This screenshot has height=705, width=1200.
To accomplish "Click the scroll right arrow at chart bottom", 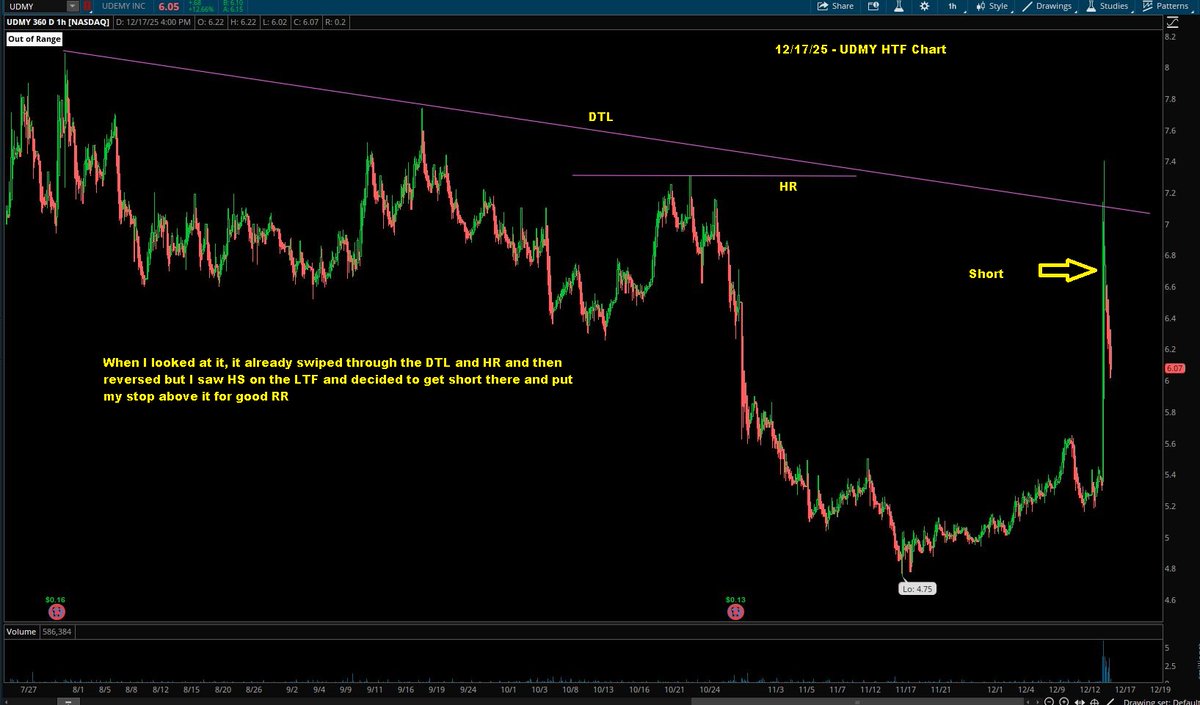I will pyautogui.click(x=1037, y=701).
